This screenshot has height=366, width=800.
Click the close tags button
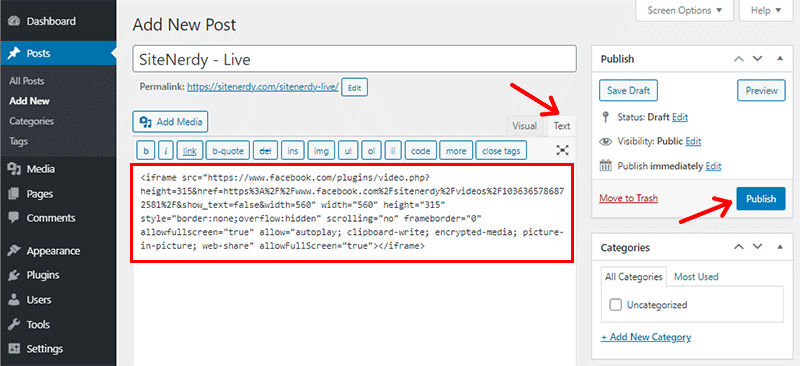[501, 151]
